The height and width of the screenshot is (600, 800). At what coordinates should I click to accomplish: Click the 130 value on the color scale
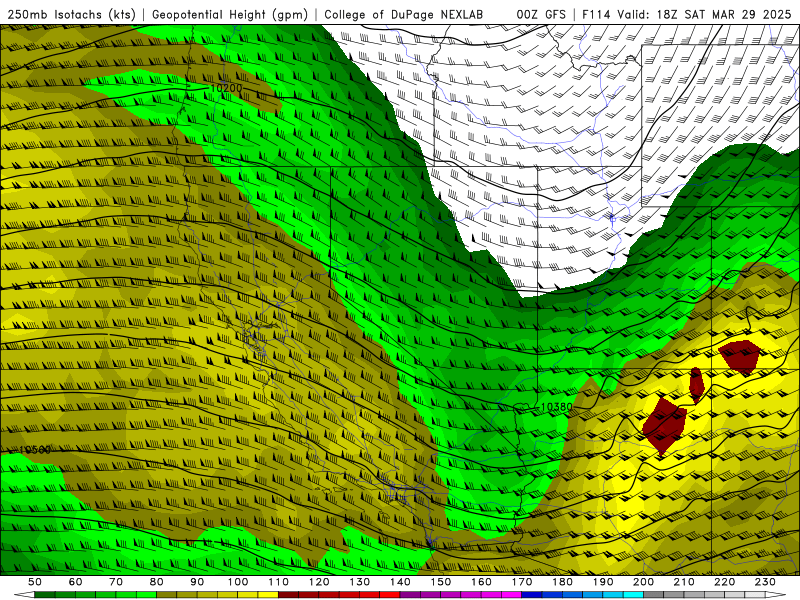click(360, 582)
